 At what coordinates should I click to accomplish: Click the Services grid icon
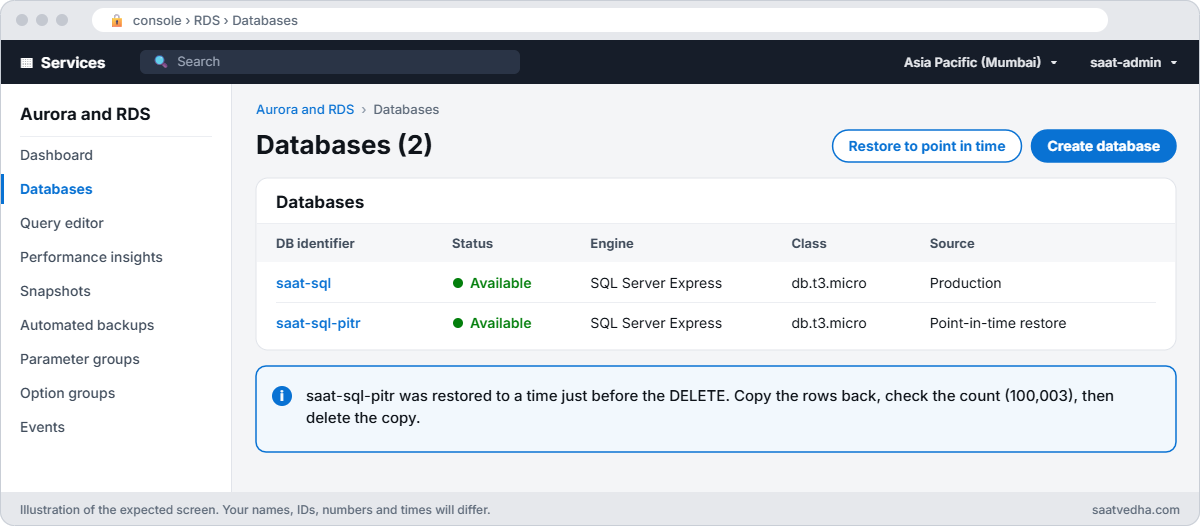pos(27,62)
